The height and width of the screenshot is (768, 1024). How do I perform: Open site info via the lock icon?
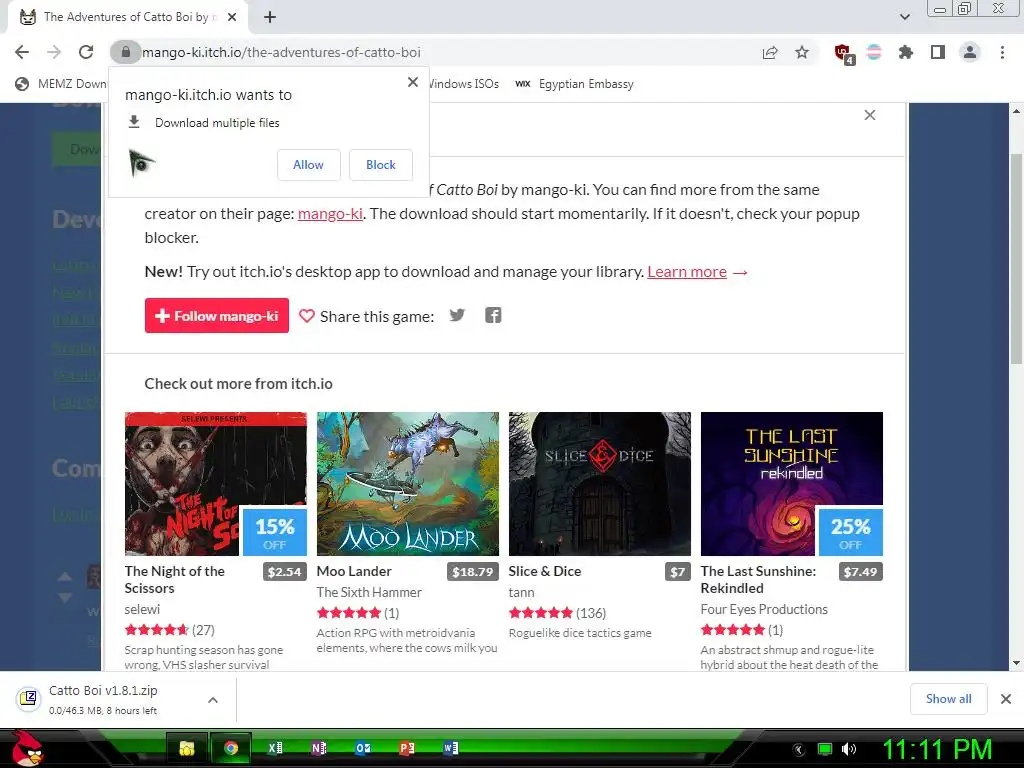125,52
